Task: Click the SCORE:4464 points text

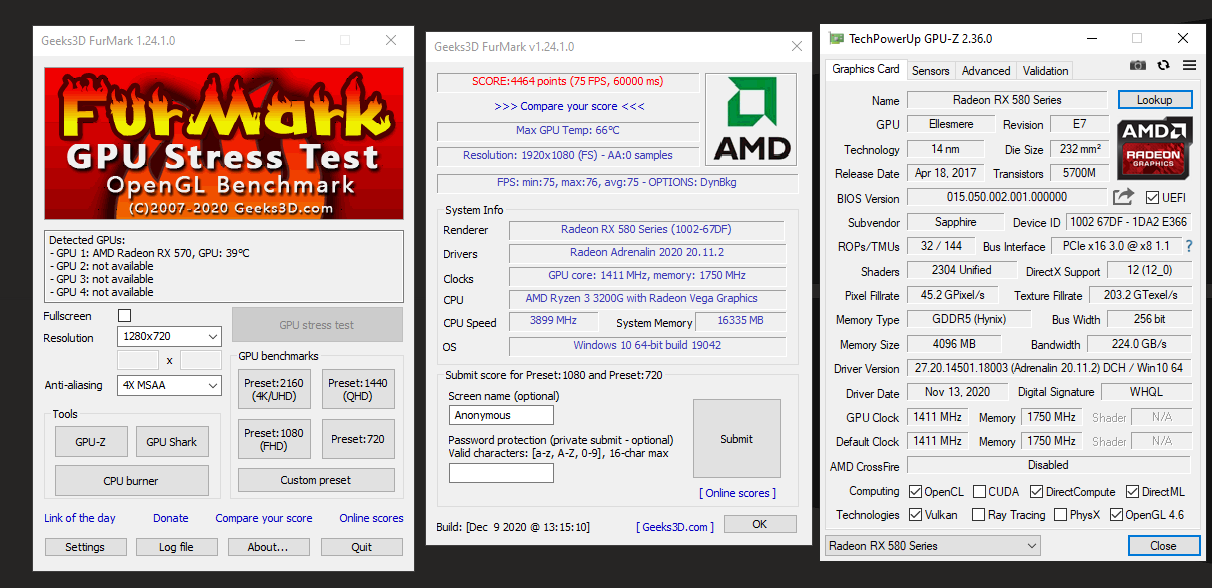Action: click(567, 81)
